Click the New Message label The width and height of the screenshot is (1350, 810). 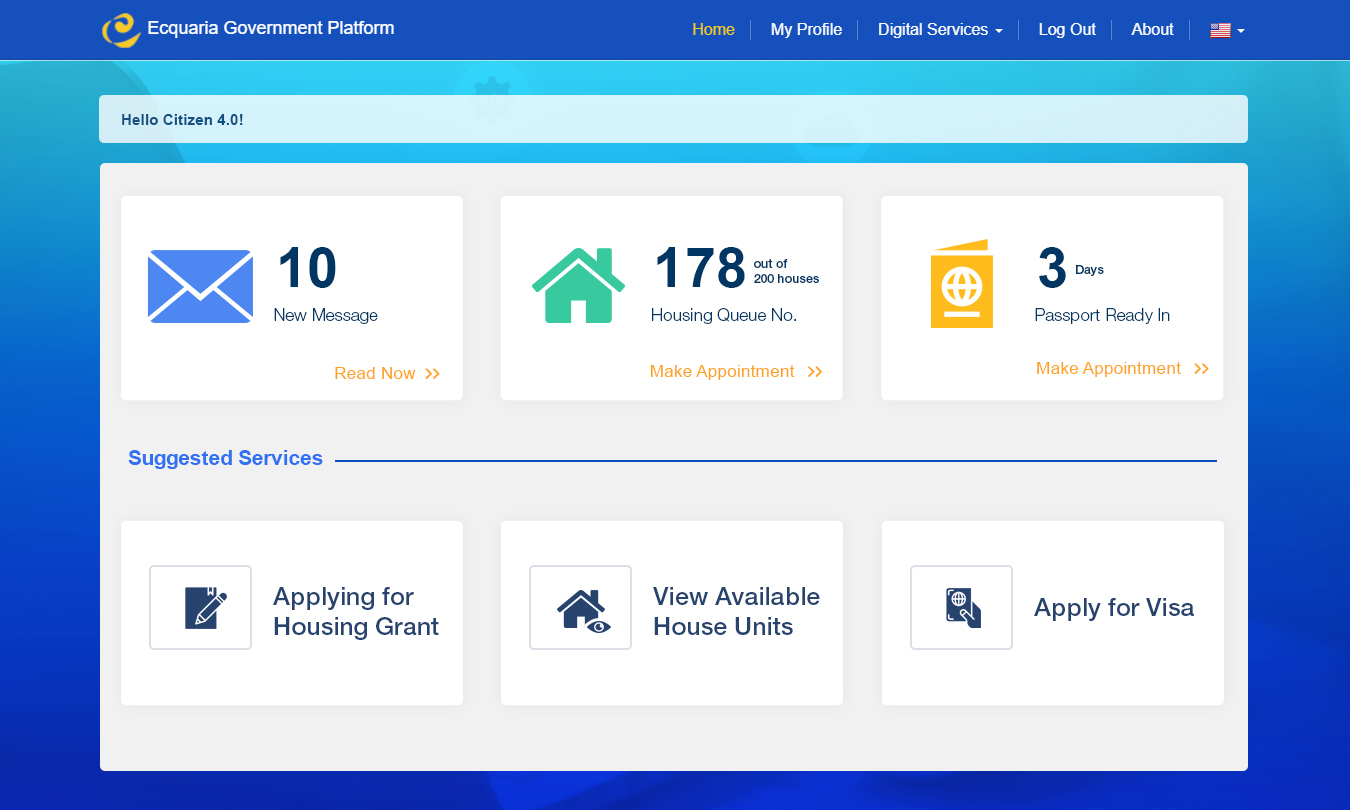click(326, 315)
